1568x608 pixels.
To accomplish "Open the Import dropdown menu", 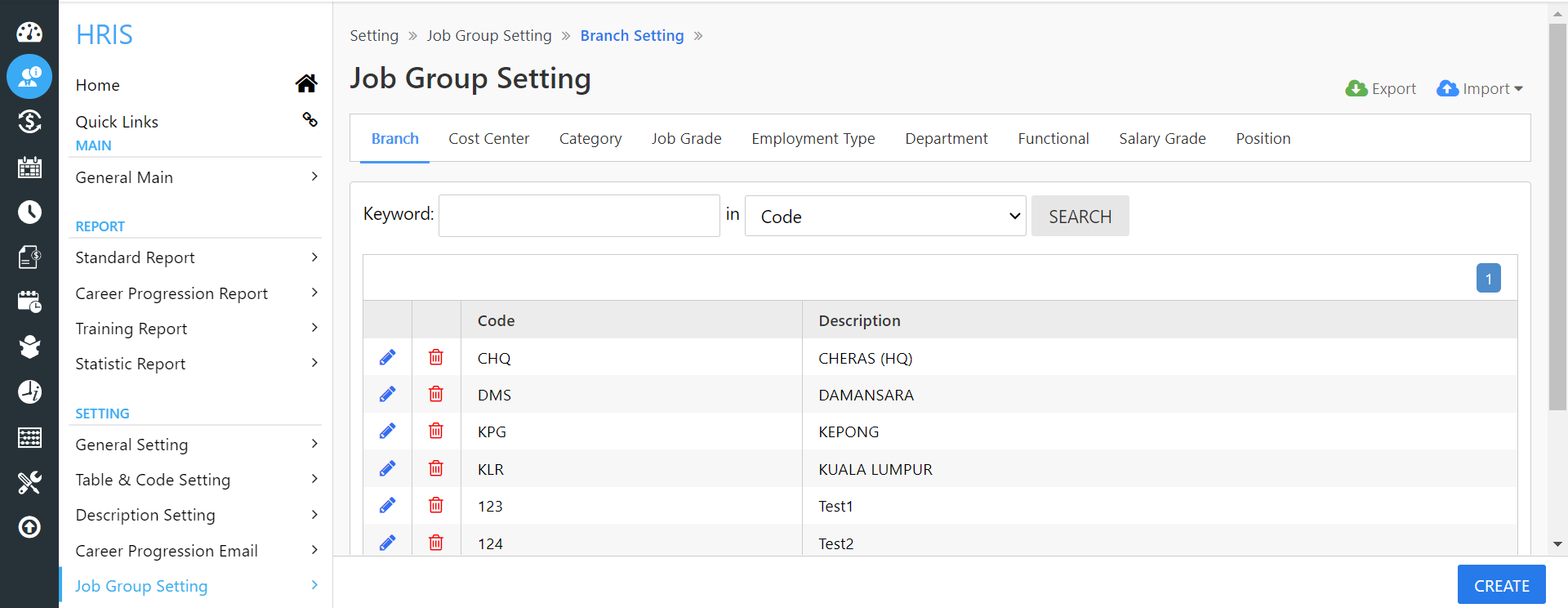I will coord(1479,88).
